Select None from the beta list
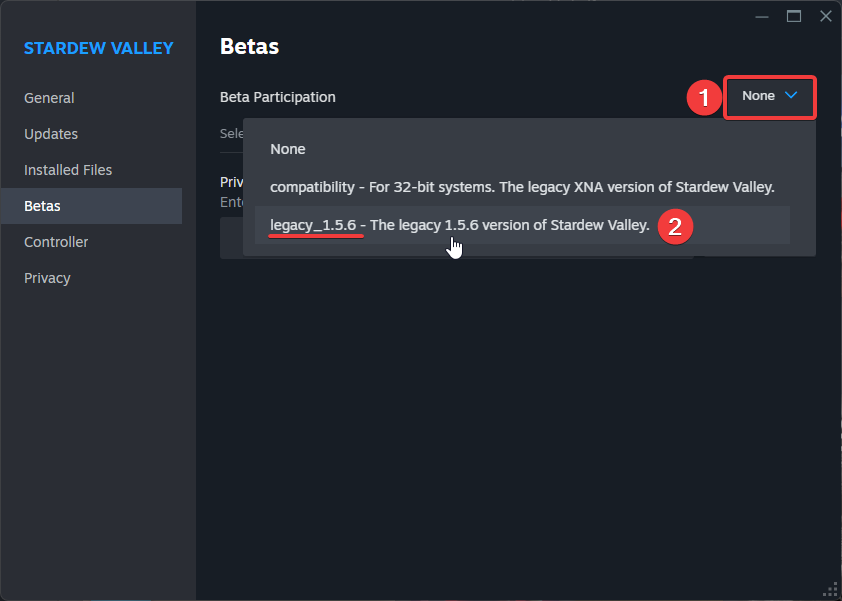Image resolution: width=842 pixels, height=601 pixels. pos(288,149)
